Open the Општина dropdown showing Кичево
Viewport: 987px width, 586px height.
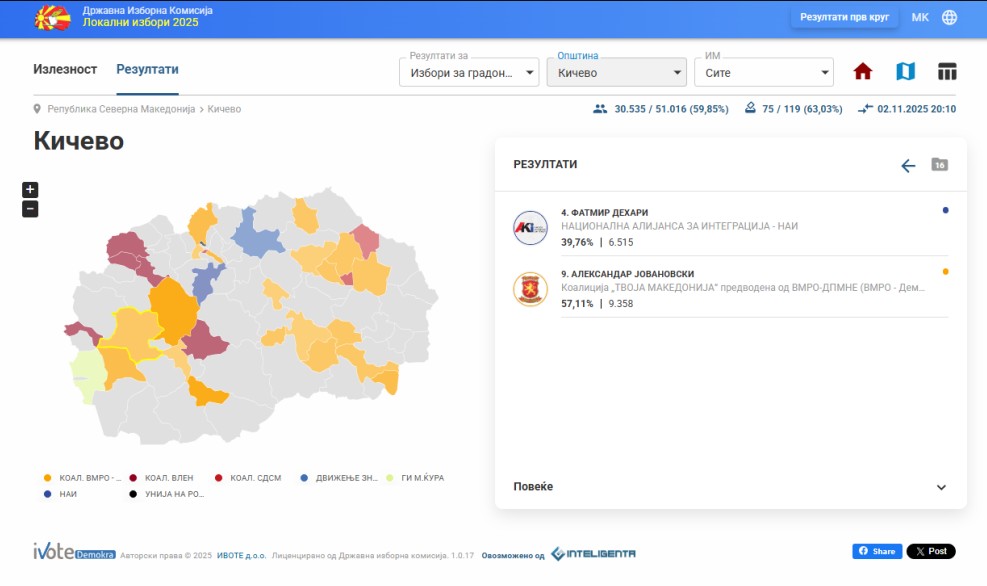point(616,73)
